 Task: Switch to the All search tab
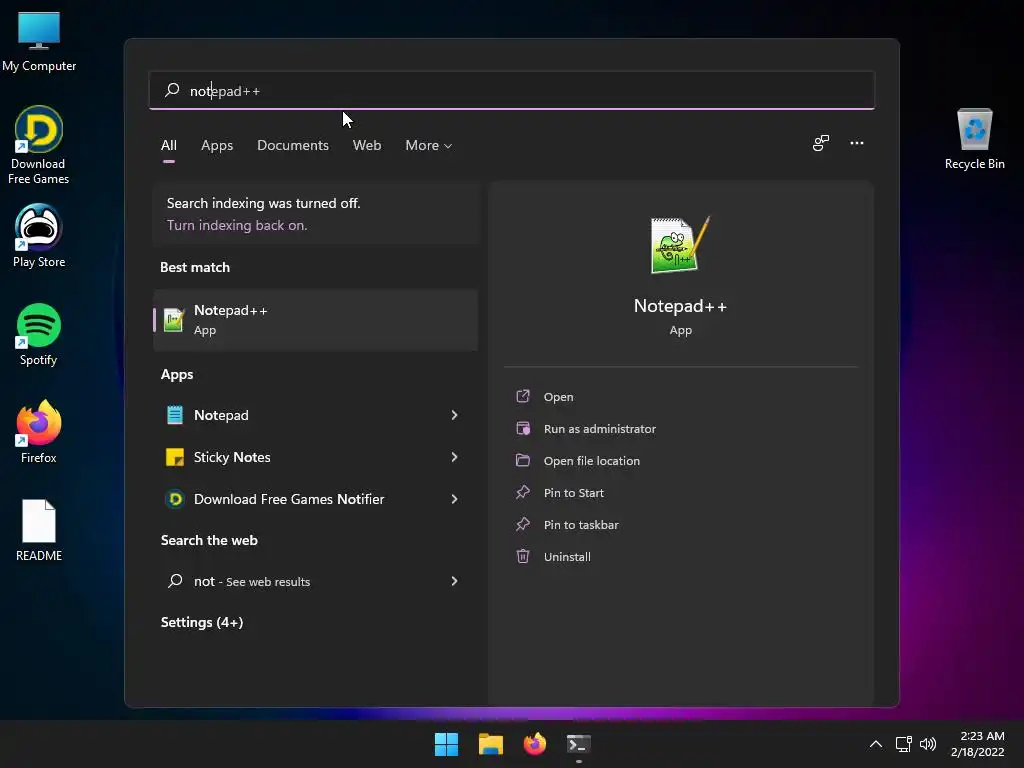point(168,146)
